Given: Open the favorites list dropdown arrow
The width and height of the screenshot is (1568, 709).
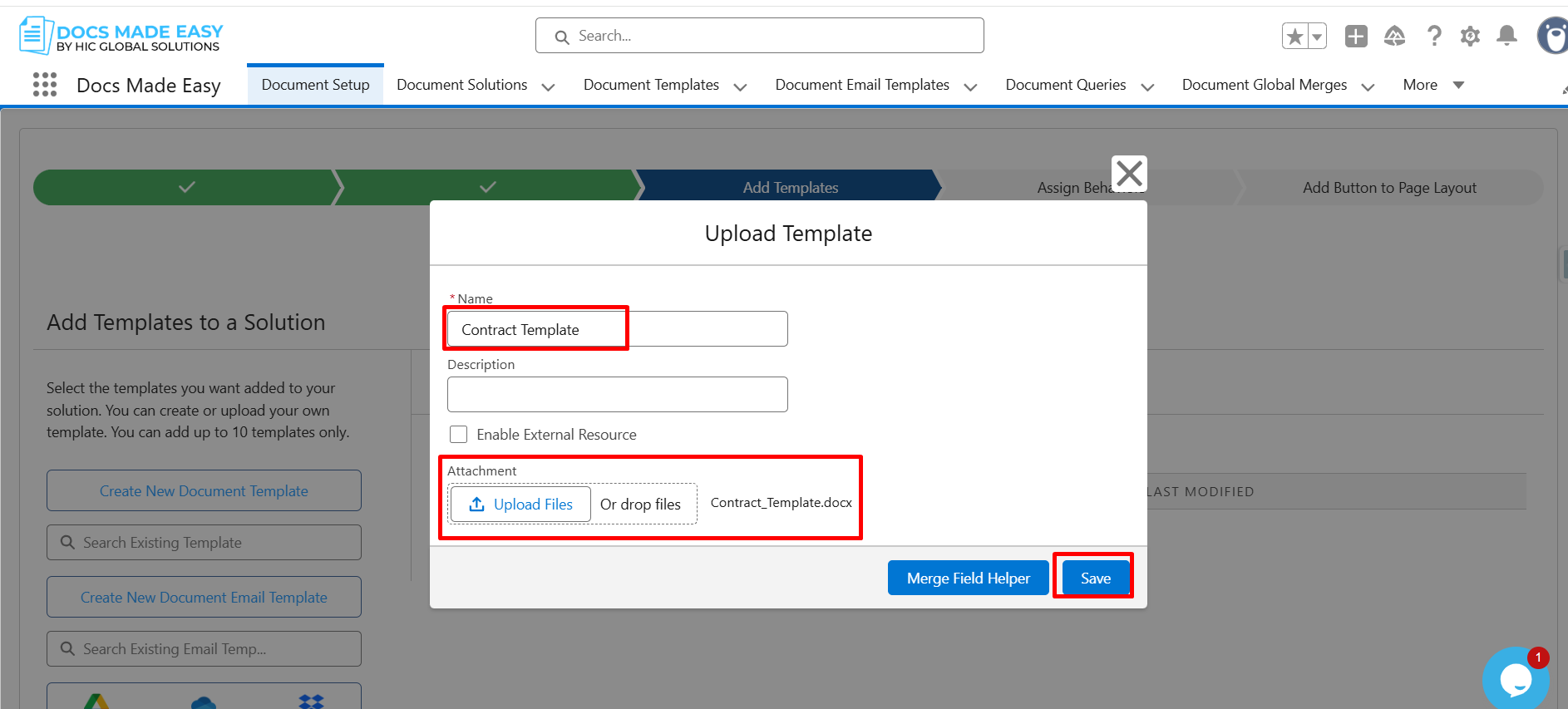Looking at the screenshot, I should 1317,37.
